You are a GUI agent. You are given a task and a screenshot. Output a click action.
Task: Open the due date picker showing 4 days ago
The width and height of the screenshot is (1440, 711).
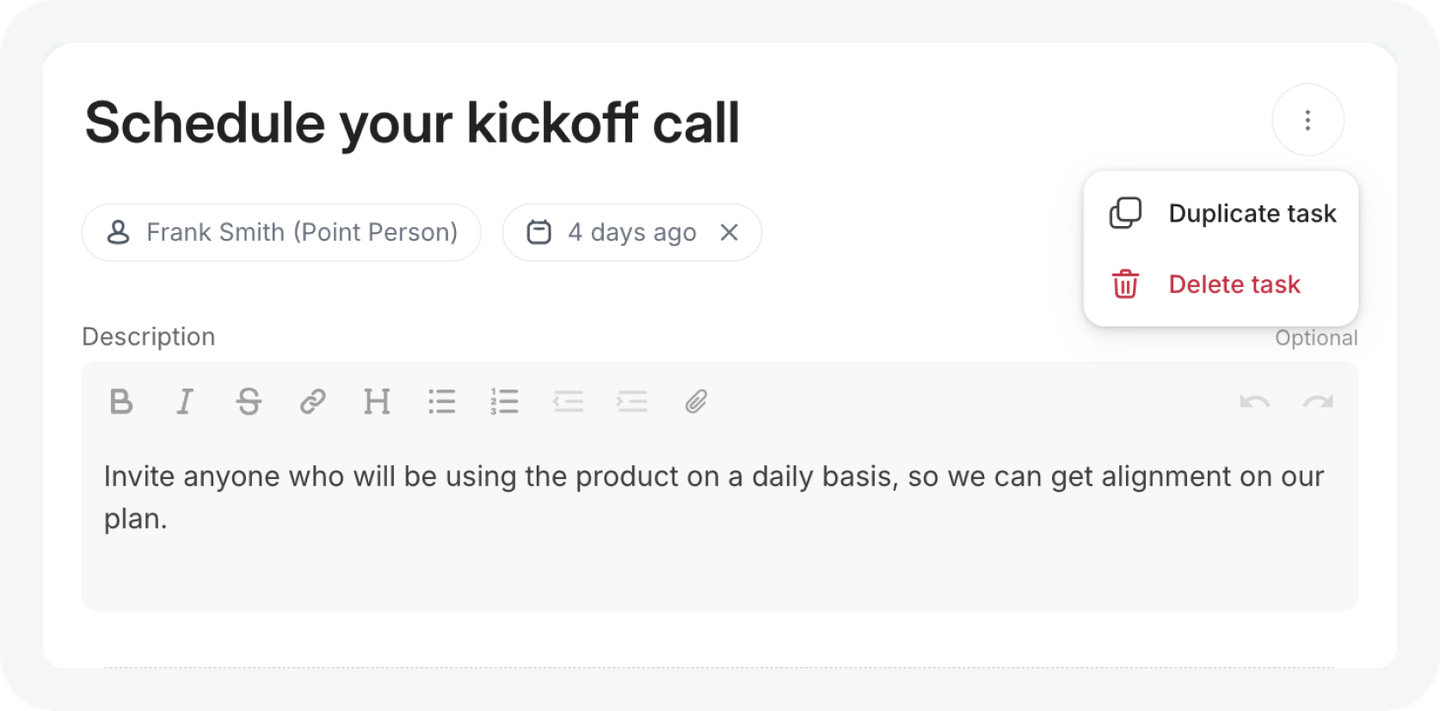tap(612, 233)
